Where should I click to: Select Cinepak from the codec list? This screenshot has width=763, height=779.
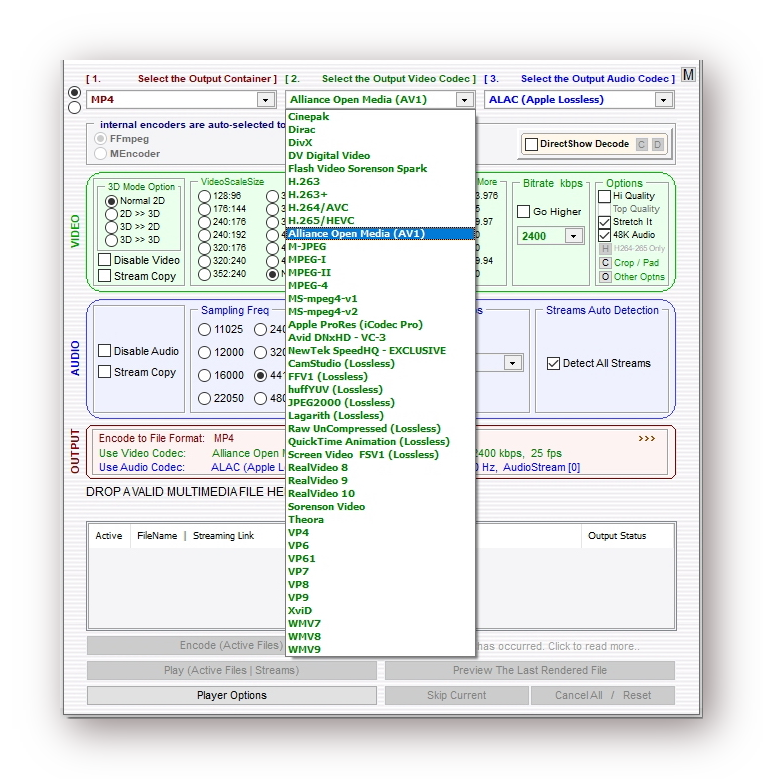tap(381, 117)
